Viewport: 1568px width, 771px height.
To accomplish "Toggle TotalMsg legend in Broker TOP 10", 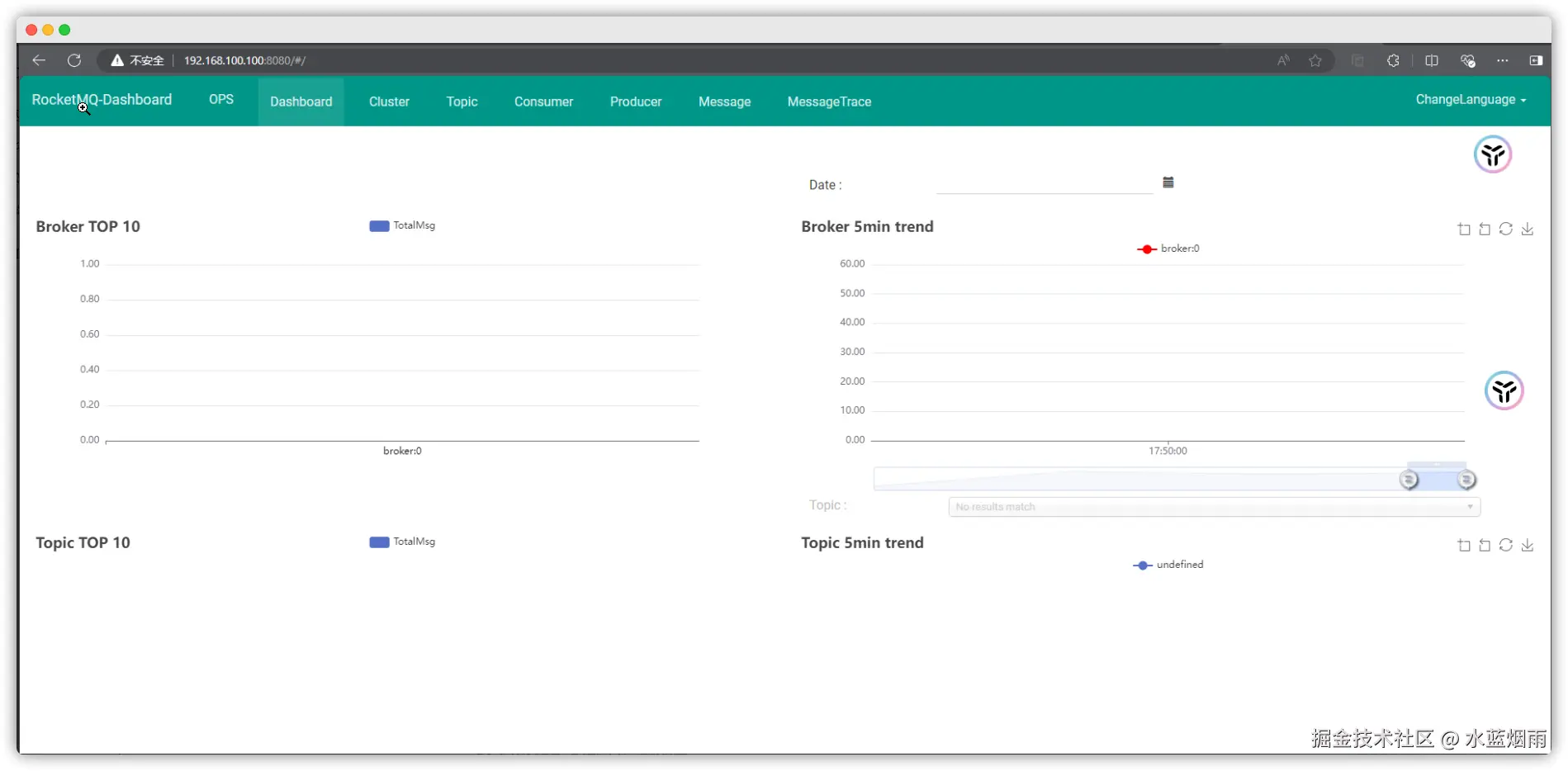I will coord(402,225).
